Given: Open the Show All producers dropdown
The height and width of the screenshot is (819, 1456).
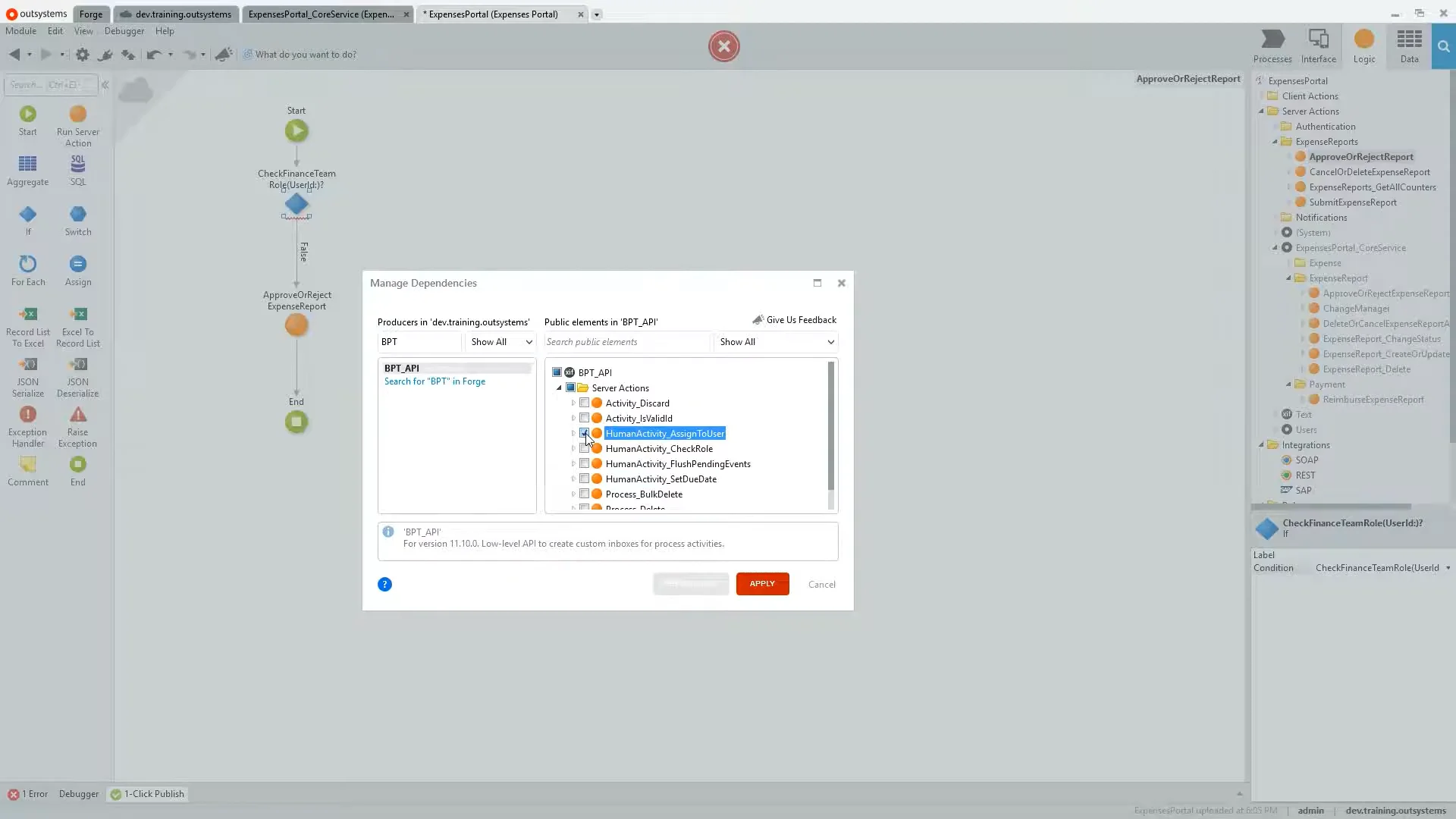Looking at the screenshot, I should coord(500,342).
